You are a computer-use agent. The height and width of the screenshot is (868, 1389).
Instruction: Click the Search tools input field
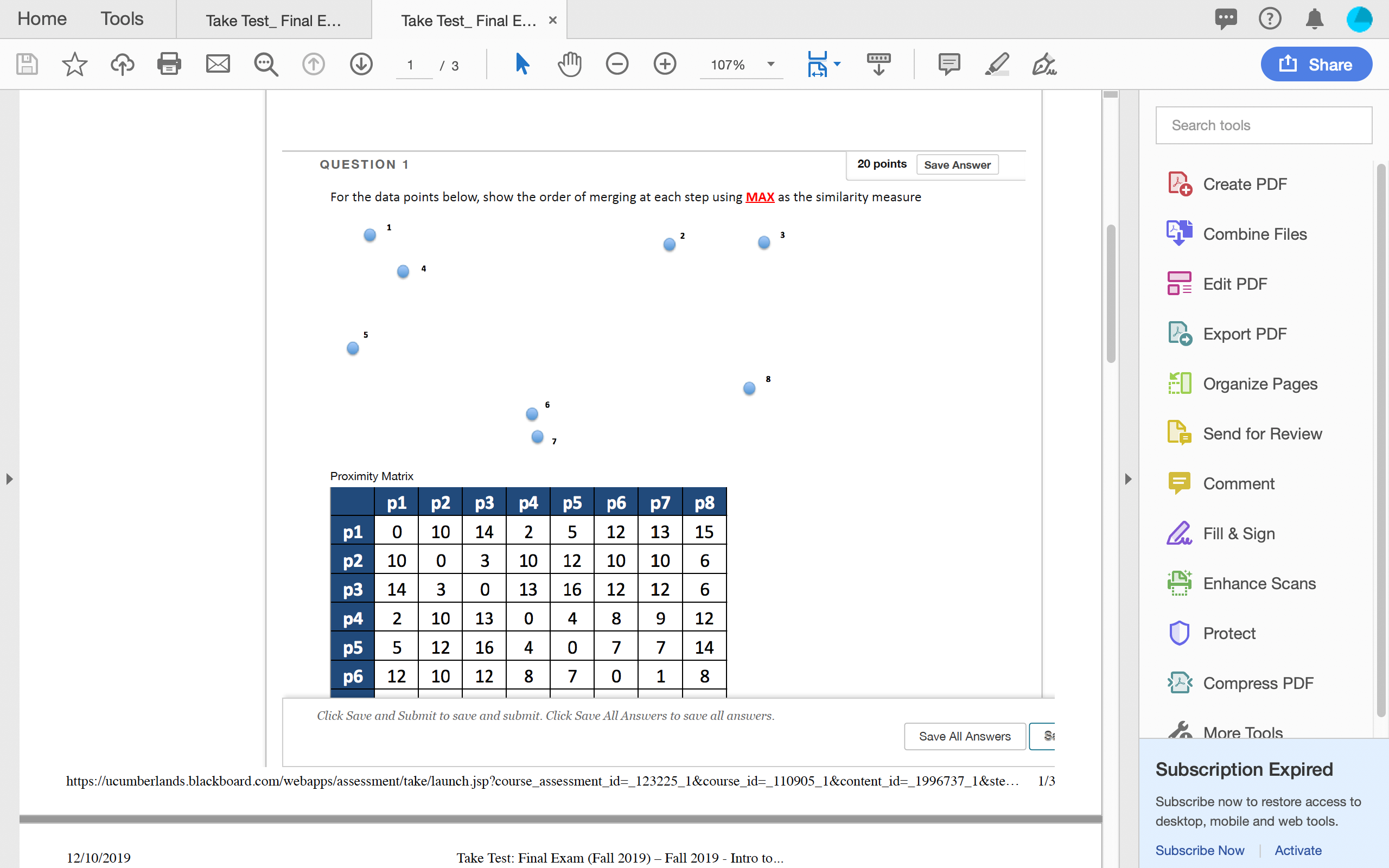(x=1264, y=125)
